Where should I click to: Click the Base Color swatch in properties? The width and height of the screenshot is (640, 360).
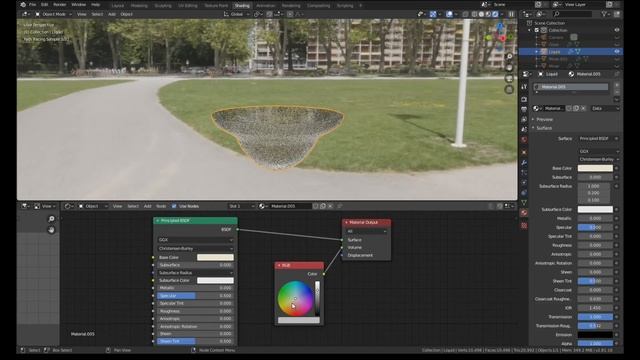[595, 168]
